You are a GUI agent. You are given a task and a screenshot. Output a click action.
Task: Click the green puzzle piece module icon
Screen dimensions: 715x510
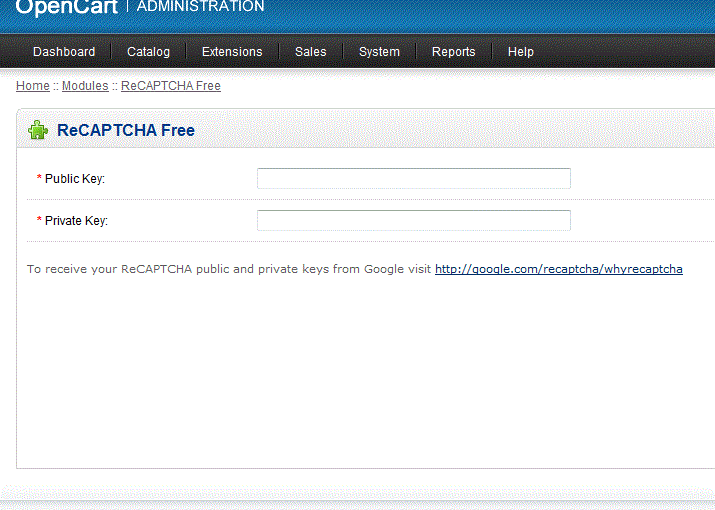click(x=38, y=130)
